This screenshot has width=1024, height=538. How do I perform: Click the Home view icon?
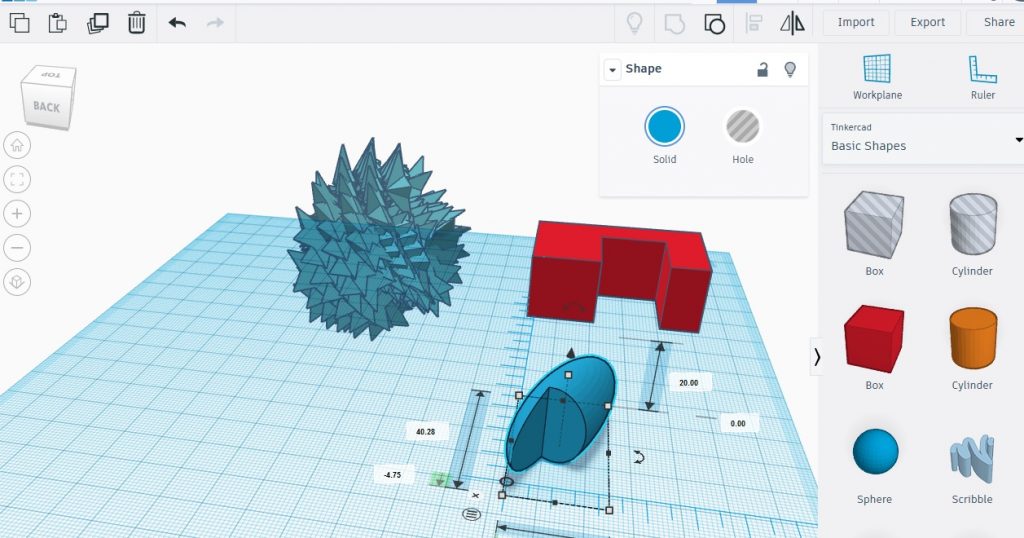[17, 145]
